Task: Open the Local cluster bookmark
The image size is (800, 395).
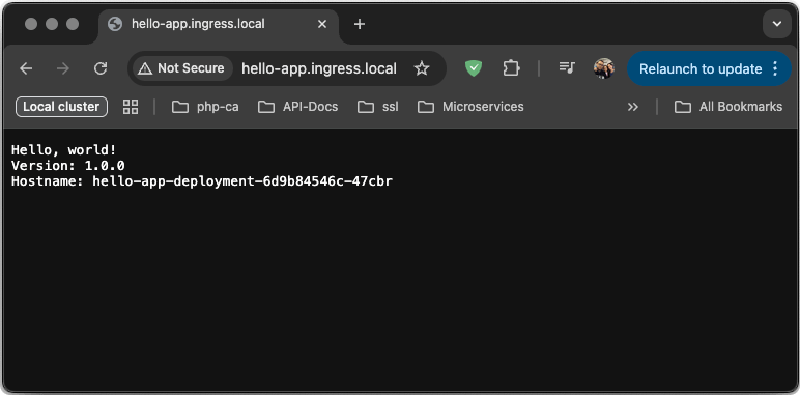Action: click(x=62, y=107)
